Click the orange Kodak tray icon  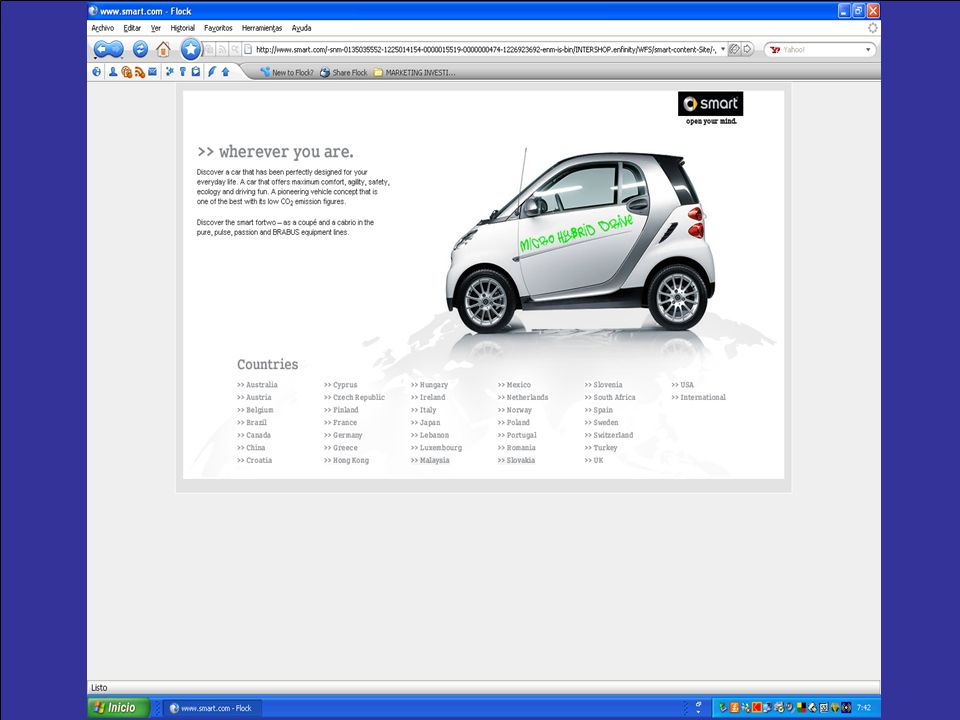coord(757,708)
